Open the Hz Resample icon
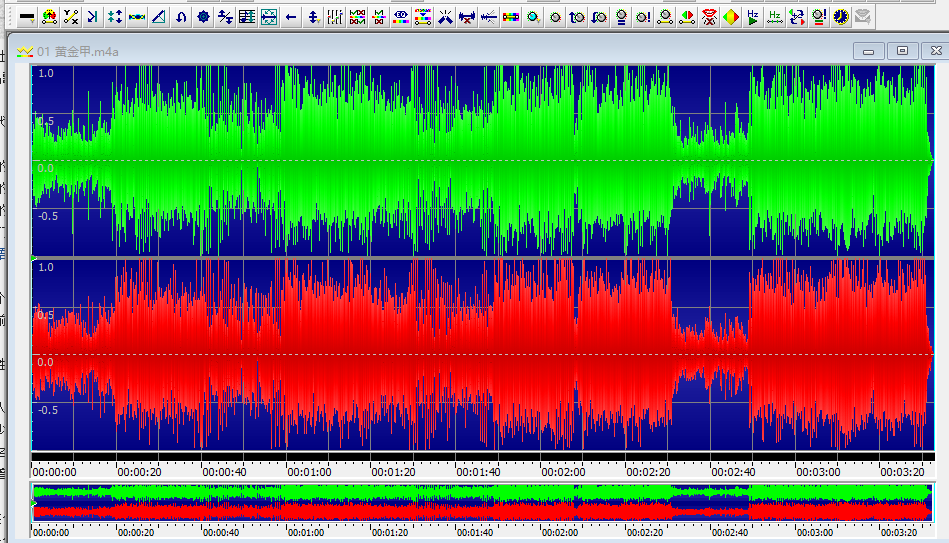Viewport: 949px width, 543px height. tap(774, 17)
